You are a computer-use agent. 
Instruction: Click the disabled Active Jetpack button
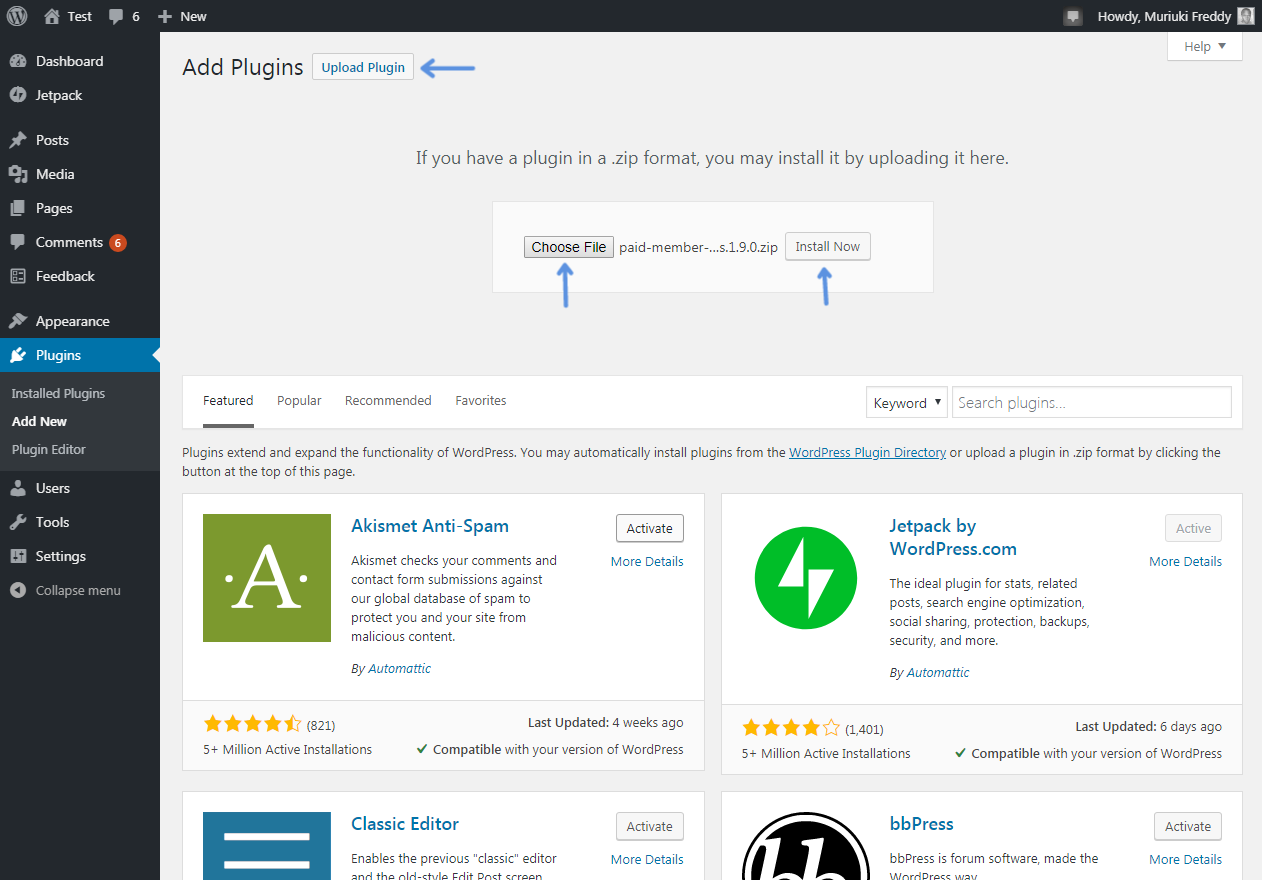click(1193, 528)
